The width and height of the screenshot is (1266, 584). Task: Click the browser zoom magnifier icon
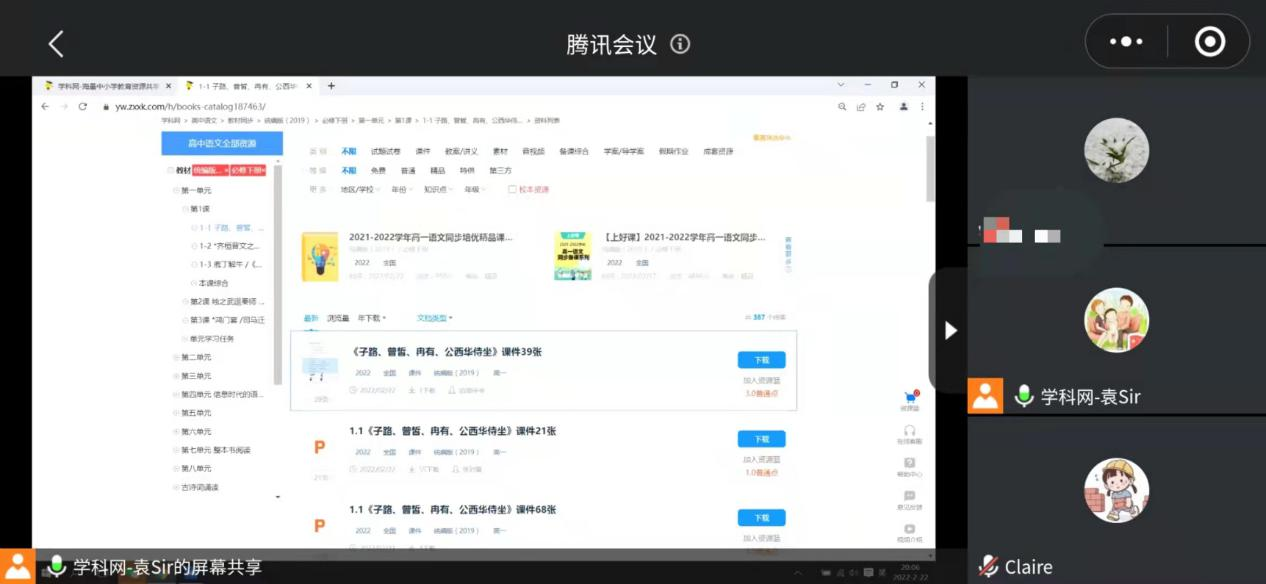(x=843, y=106)
